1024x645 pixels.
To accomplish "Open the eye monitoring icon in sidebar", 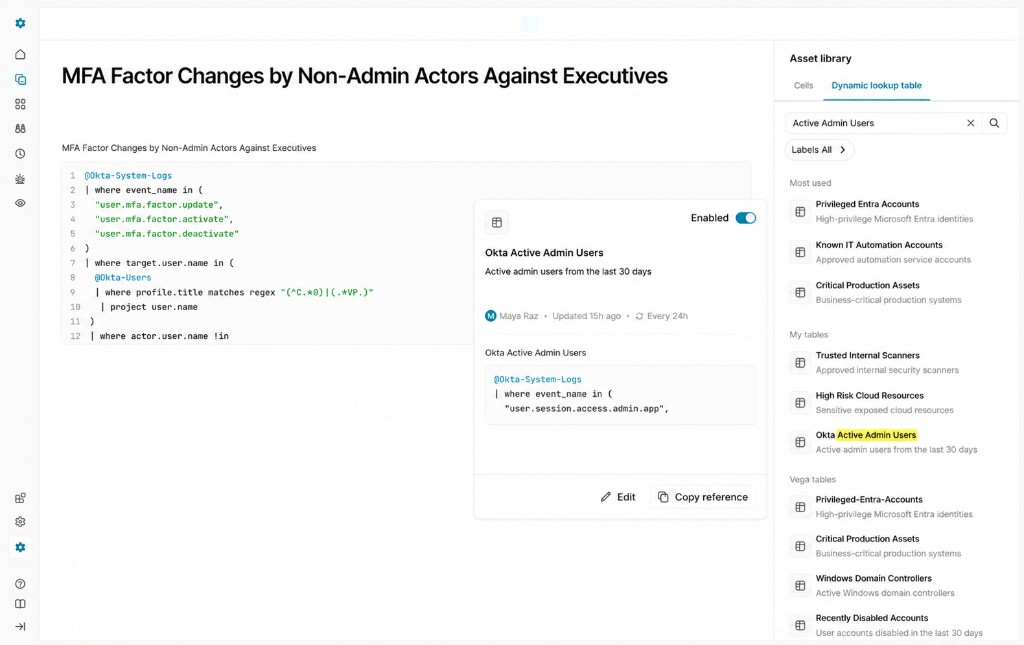I will click(20, 203).
